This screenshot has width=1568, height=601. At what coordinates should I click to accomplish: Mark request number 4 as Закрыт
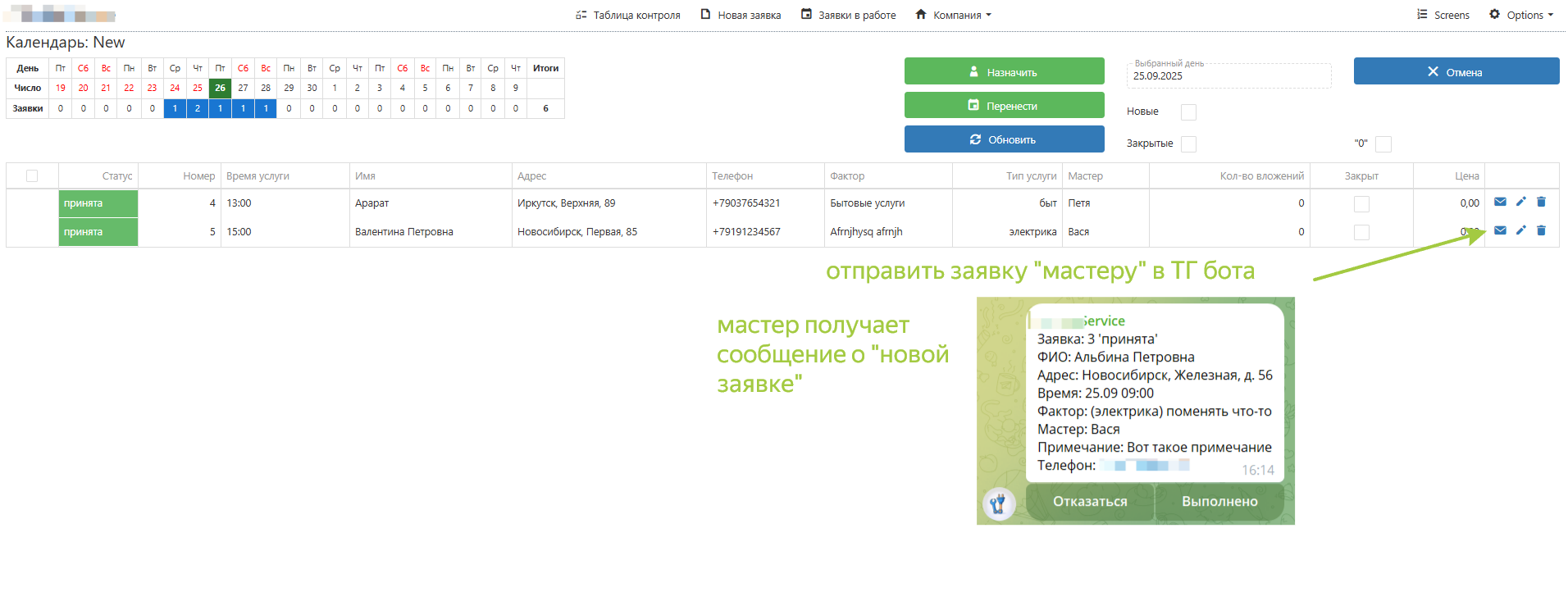[x=1361, y=203]
